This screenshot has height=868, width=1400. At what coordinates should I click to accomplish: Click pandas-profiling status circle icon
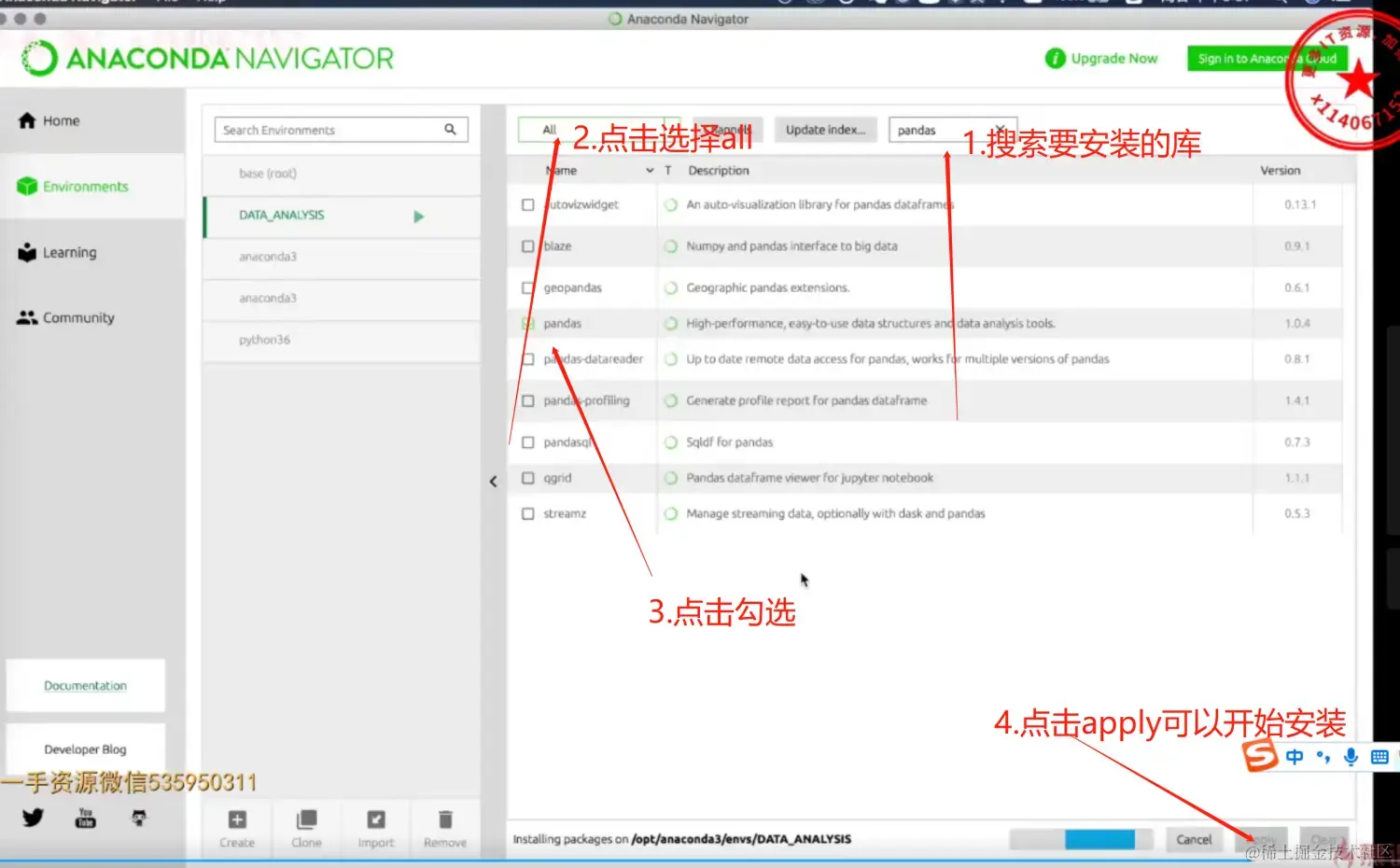tap(670, 400)
